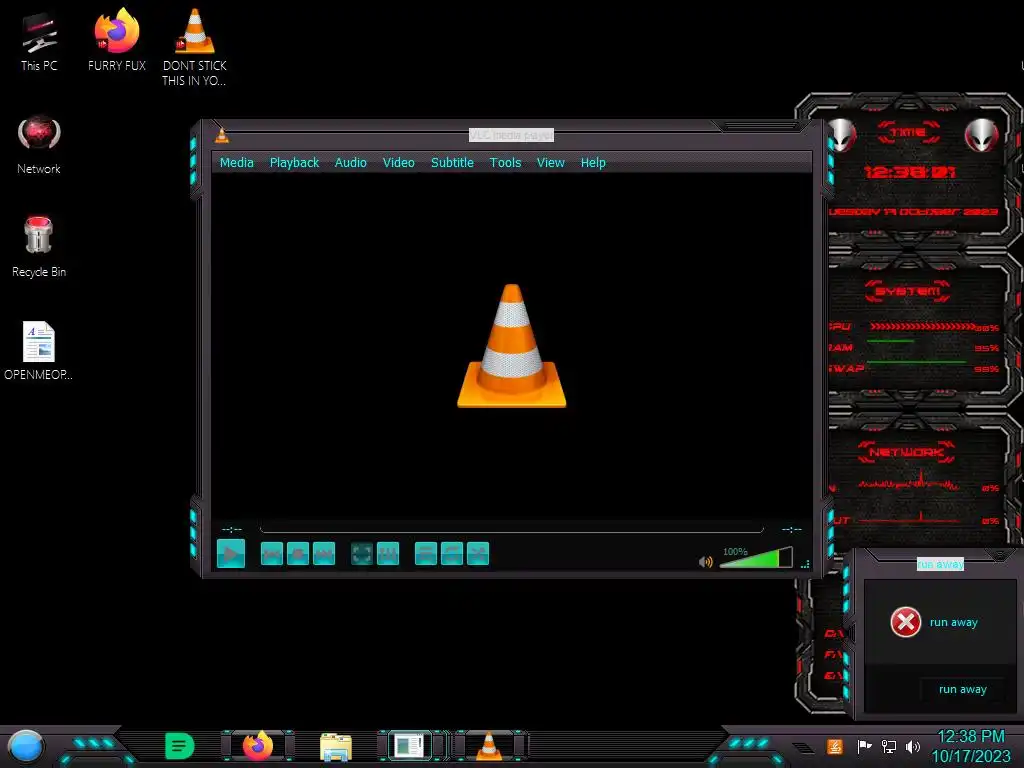This screenshot has width=1024, height=768.
Task: Switch to the dialog window taskbar button
Action: point(409,746)
